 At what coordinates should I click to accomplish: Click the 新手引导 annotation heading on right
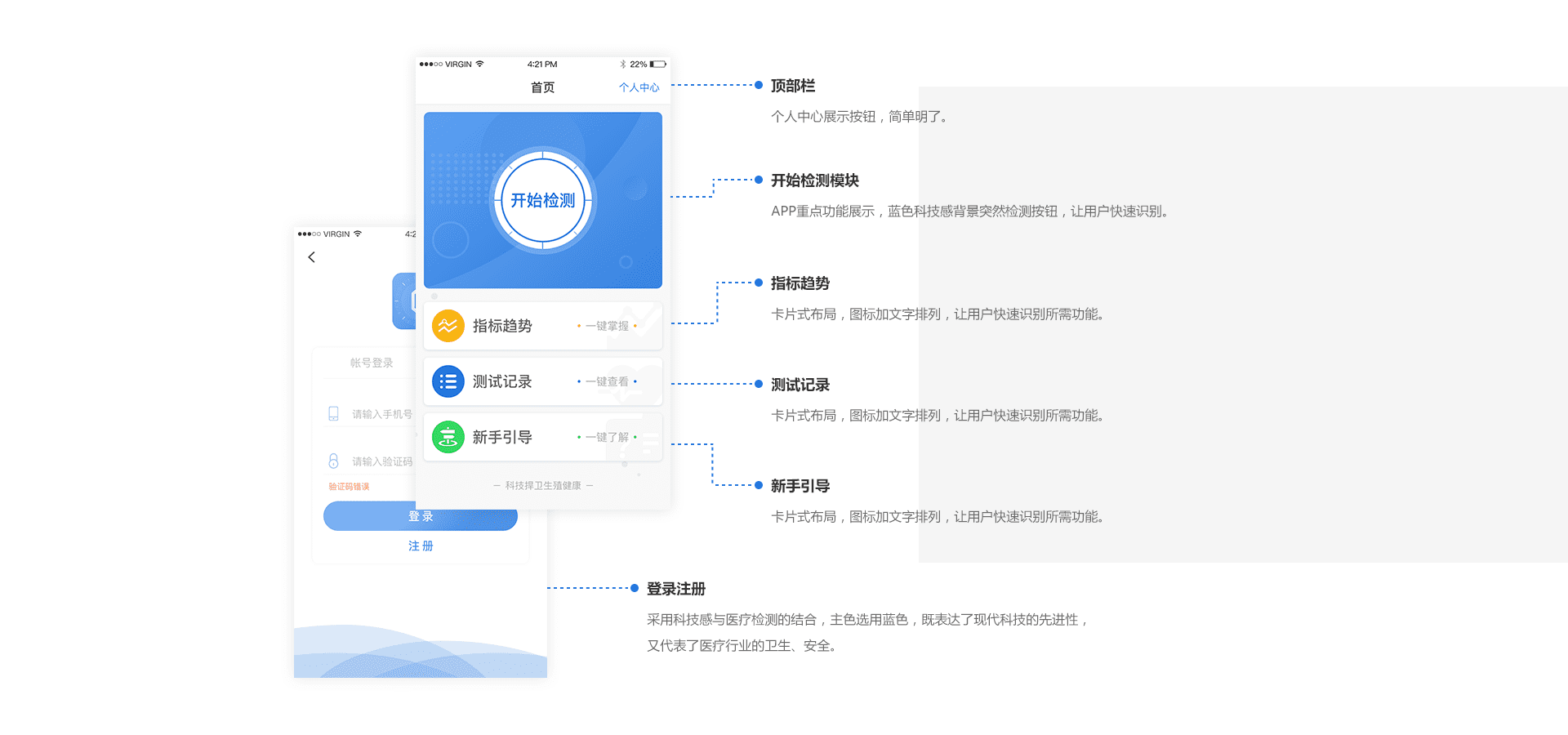[x=800, y=486]
